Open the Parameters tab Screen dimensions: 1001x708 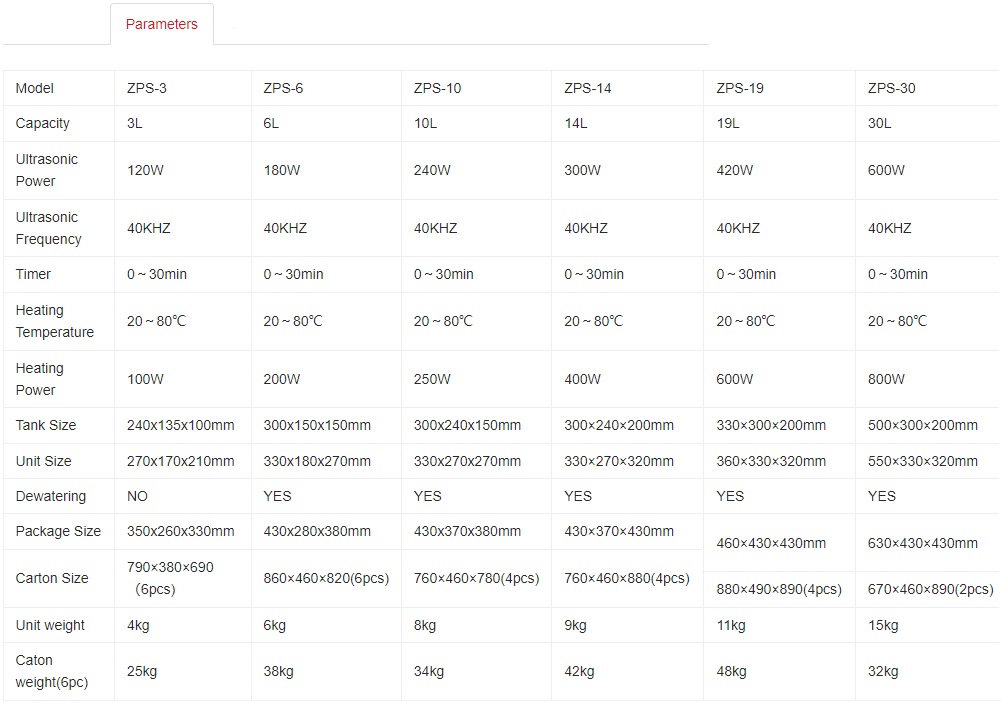pos(161,24)
